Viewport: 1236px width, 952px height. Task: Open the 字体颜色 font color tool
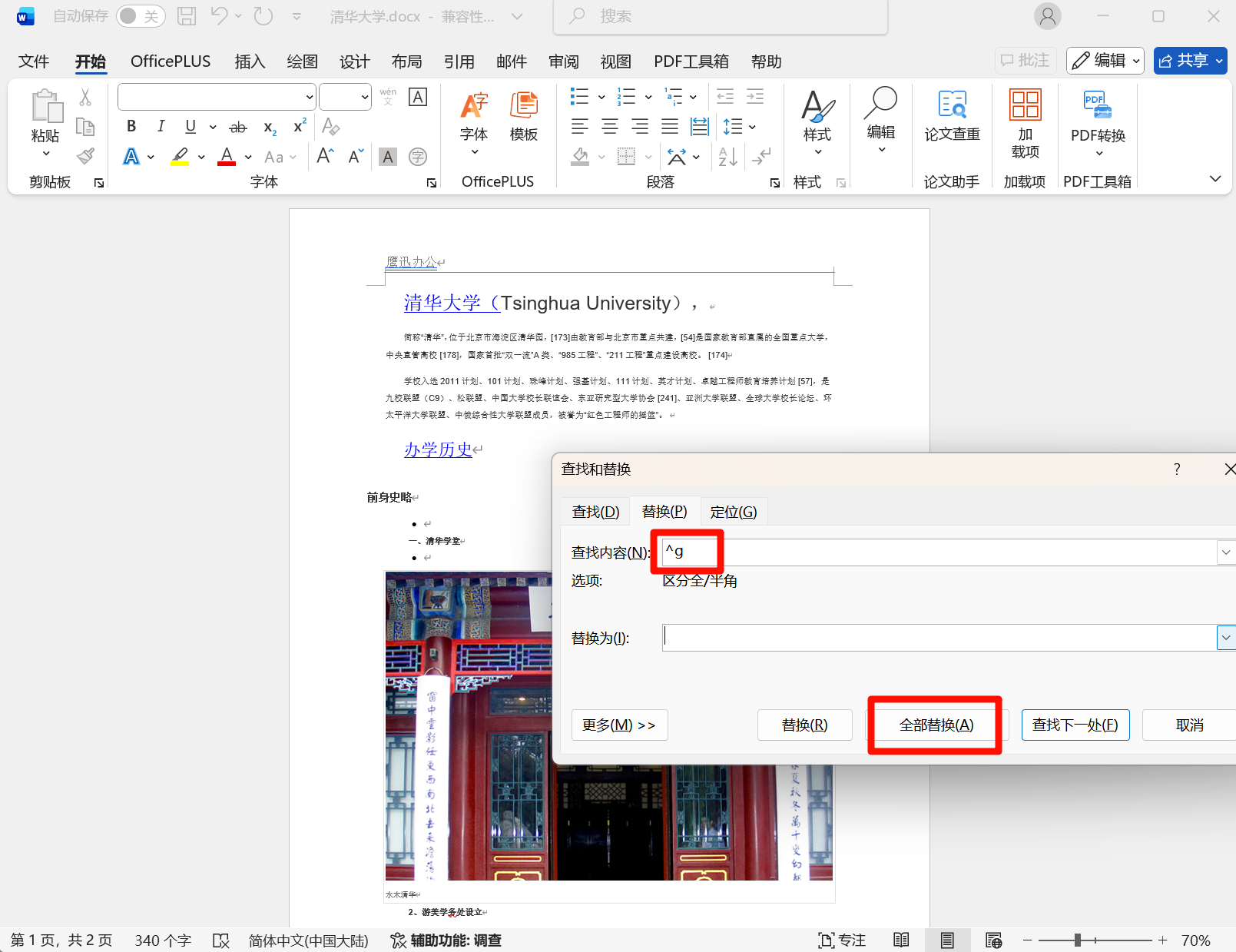(x=226, y=156)
